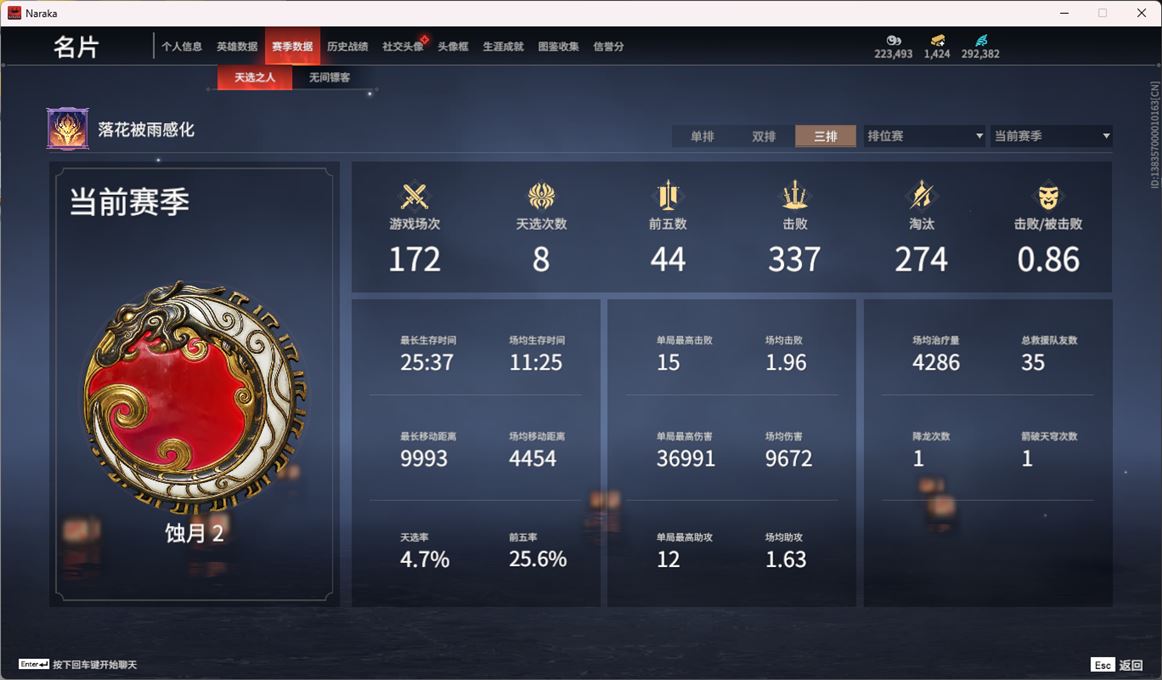Click the player avatar next to 落花被雨感化
The image size is (1162, 680).
67,129
